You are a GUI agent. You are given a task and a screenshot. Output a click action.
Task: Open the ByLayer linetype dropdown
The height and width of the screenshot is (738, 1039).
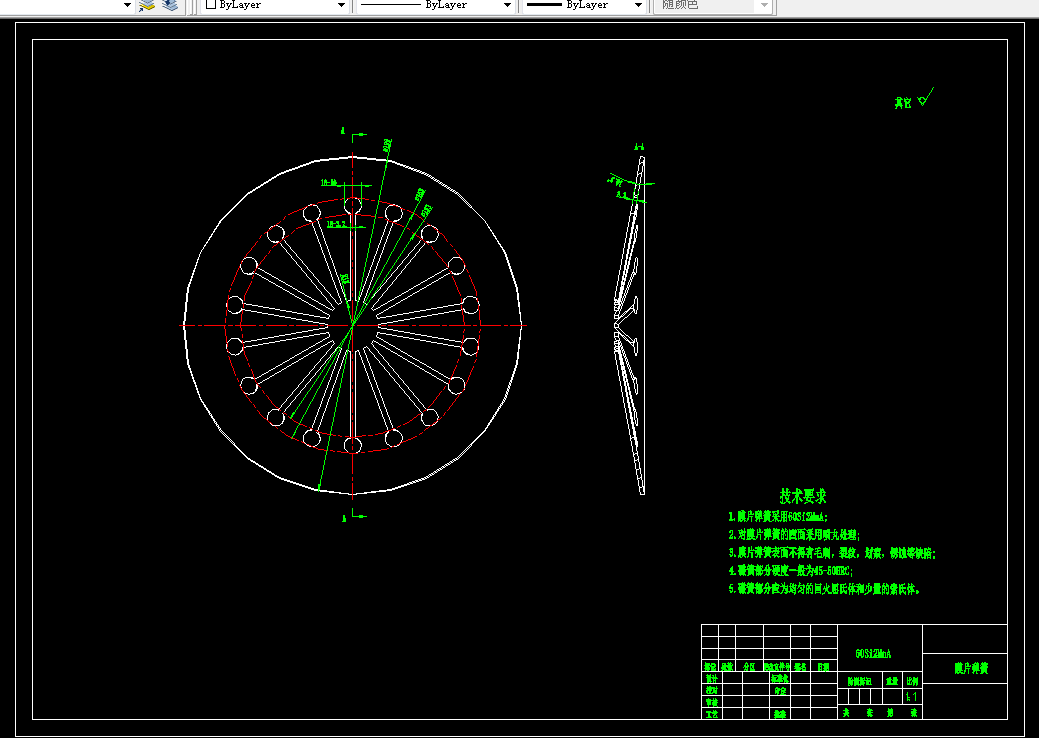tap(507, 5)
